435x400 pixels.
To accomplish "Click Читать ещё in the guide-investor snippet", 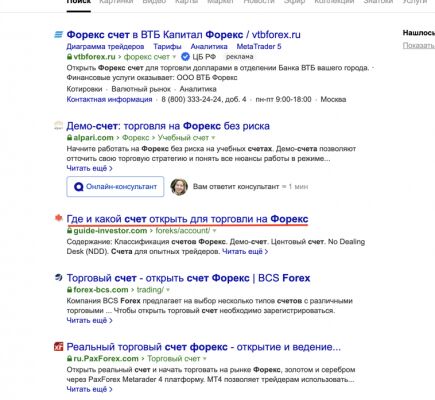I will point(245,252).
